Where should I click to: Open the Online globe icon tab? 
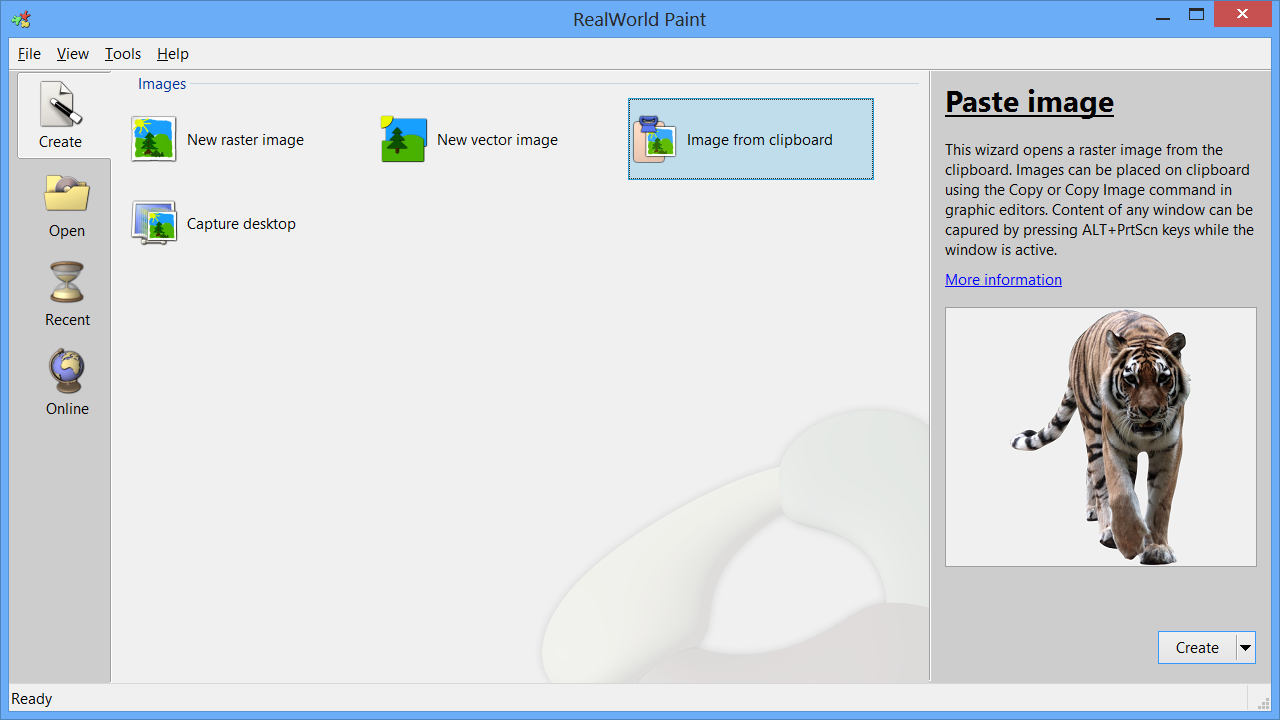(67, 371)
